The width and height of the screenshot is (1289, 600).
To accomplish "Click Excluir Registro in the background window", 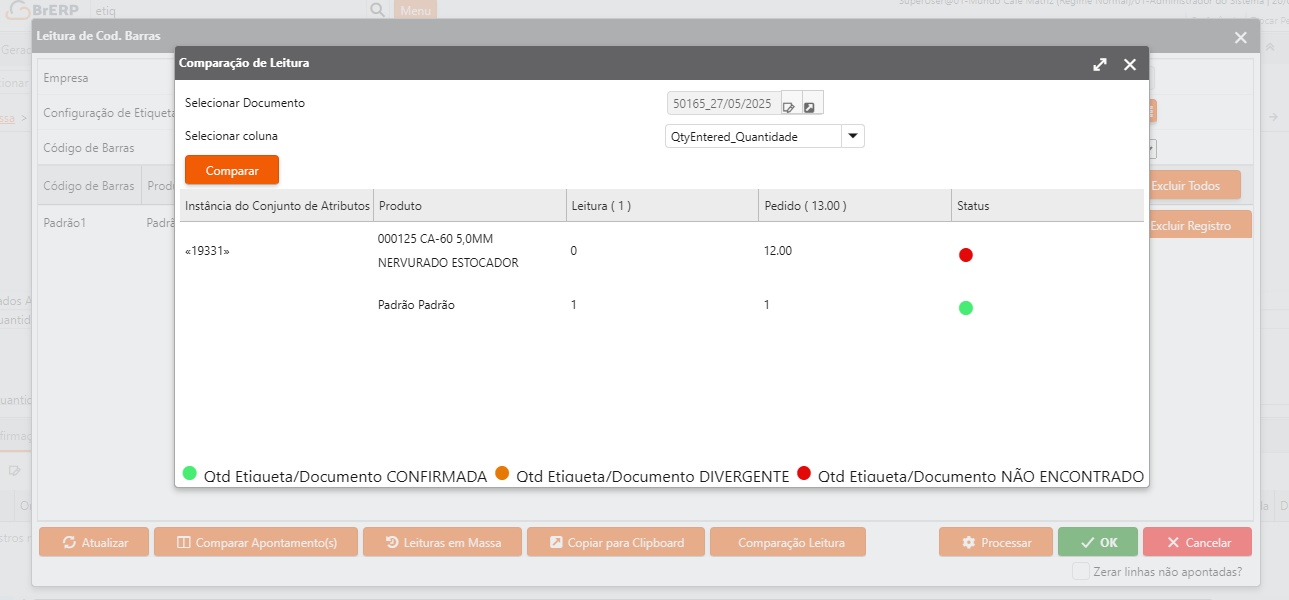I will pyautogui.click(x=1197, y=225).
